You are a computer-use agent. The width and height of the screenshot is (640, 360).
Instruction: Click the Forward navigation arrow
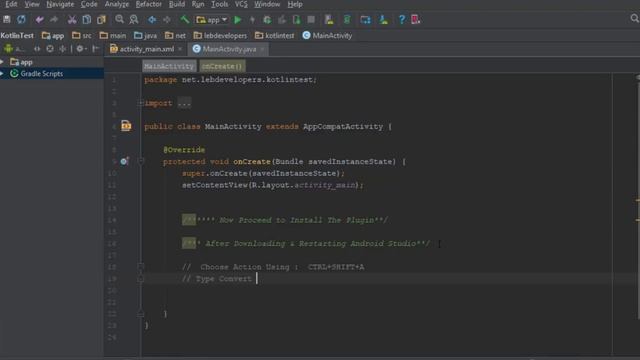tap(167, 19)
